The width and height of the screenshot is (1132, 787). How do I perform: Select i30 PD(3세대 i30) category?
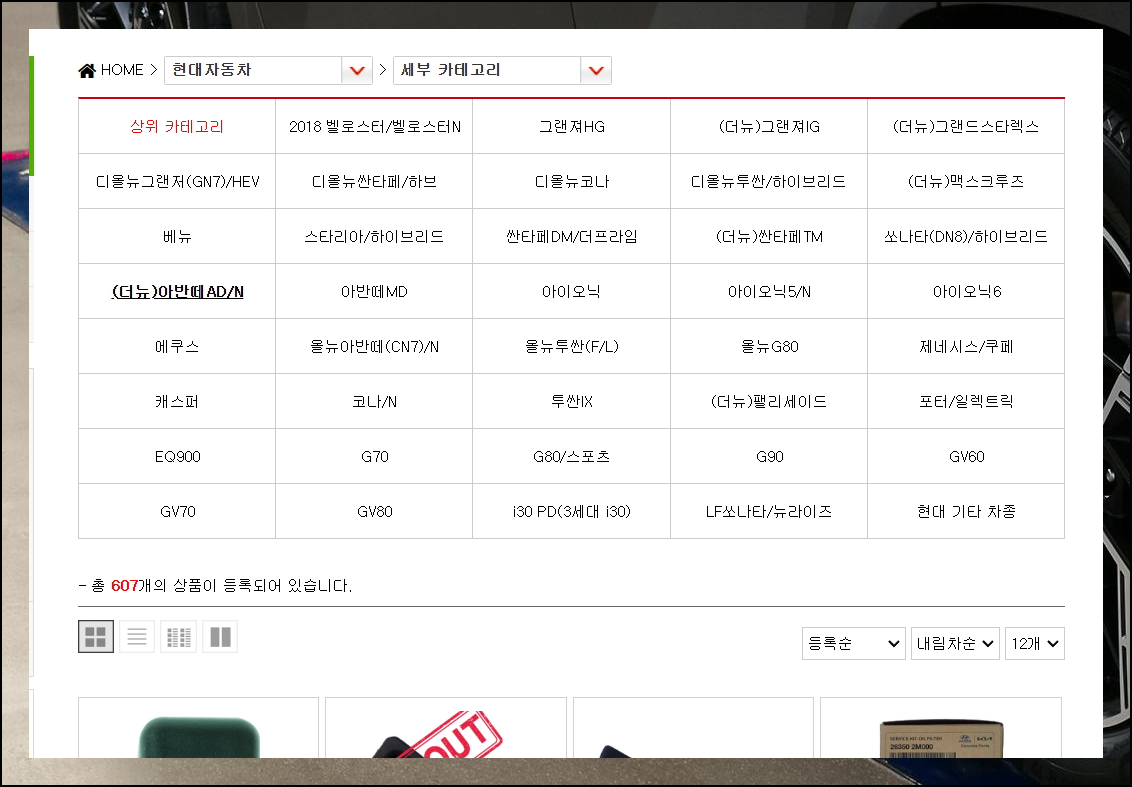[x=572, y=511]
